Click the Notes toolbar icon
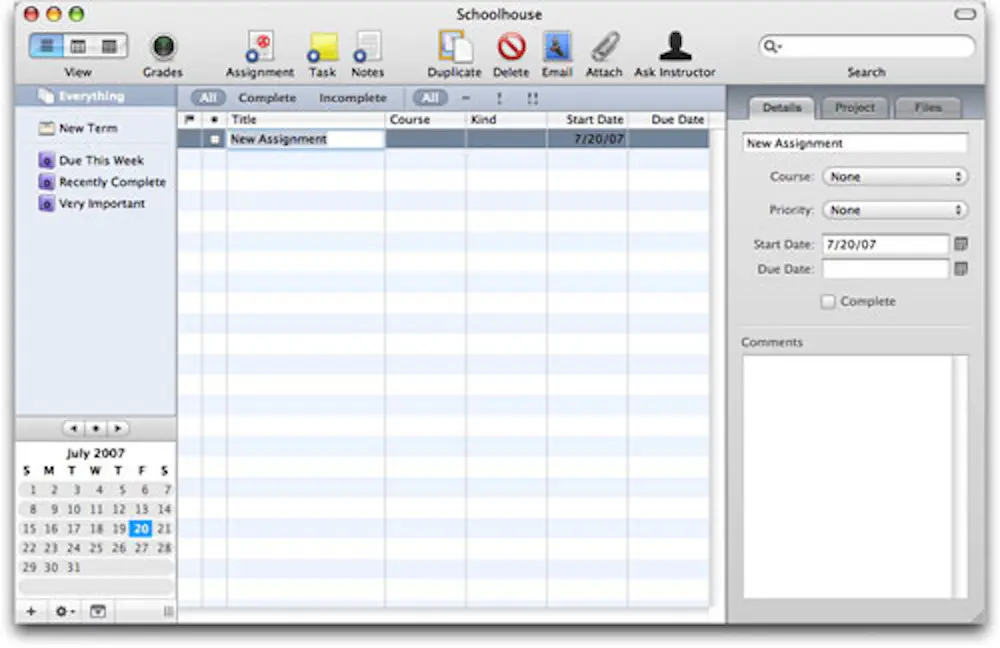 click(367, 48)
